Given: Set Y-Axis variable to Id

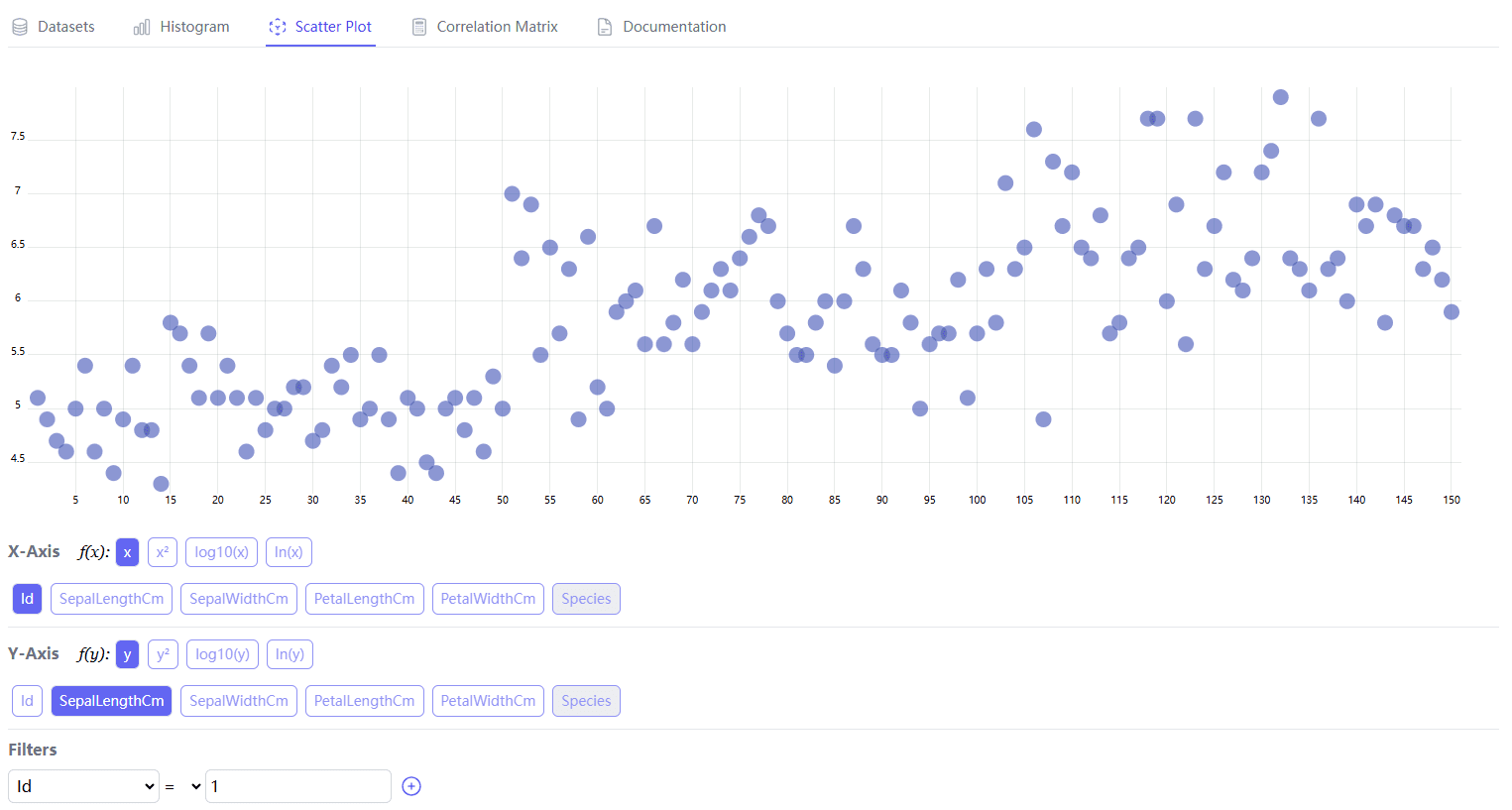Looking at the screenshot, I should [27, 701].
